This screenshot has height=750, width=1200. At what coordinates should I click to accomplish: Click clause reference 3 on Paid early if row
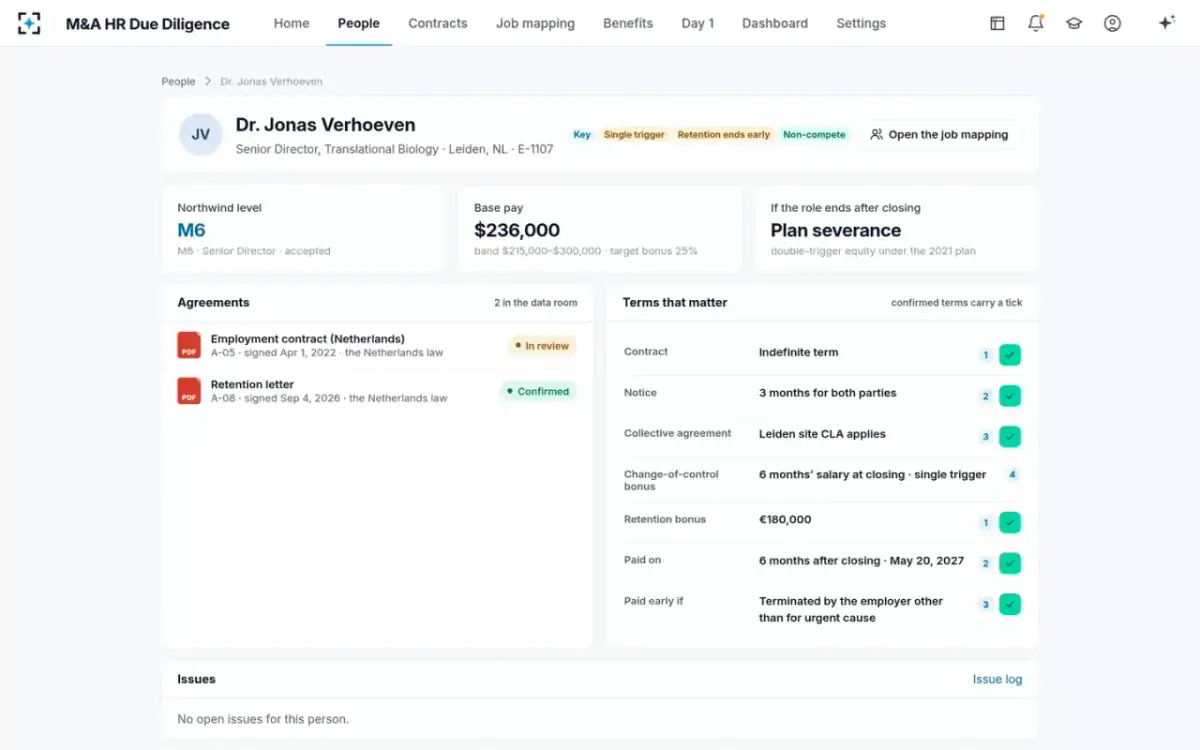[x=985, y=604]
